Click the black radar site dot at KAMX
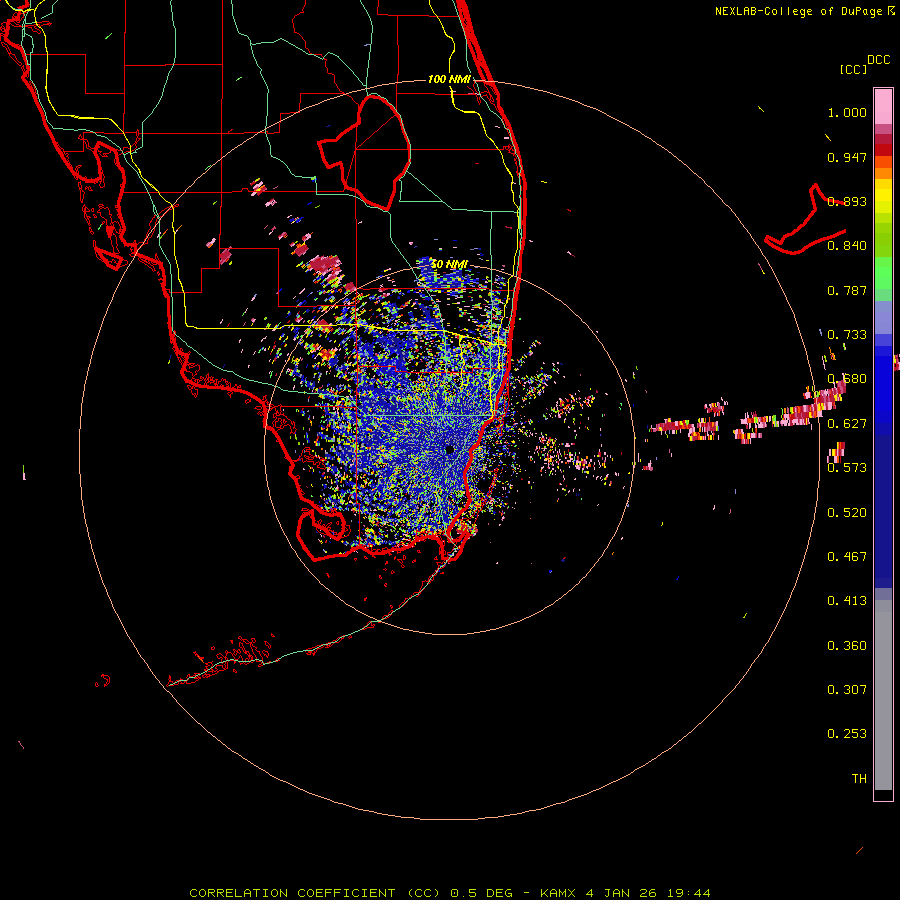This screenshot has width=900, height=900. click(x=449, y=450)
